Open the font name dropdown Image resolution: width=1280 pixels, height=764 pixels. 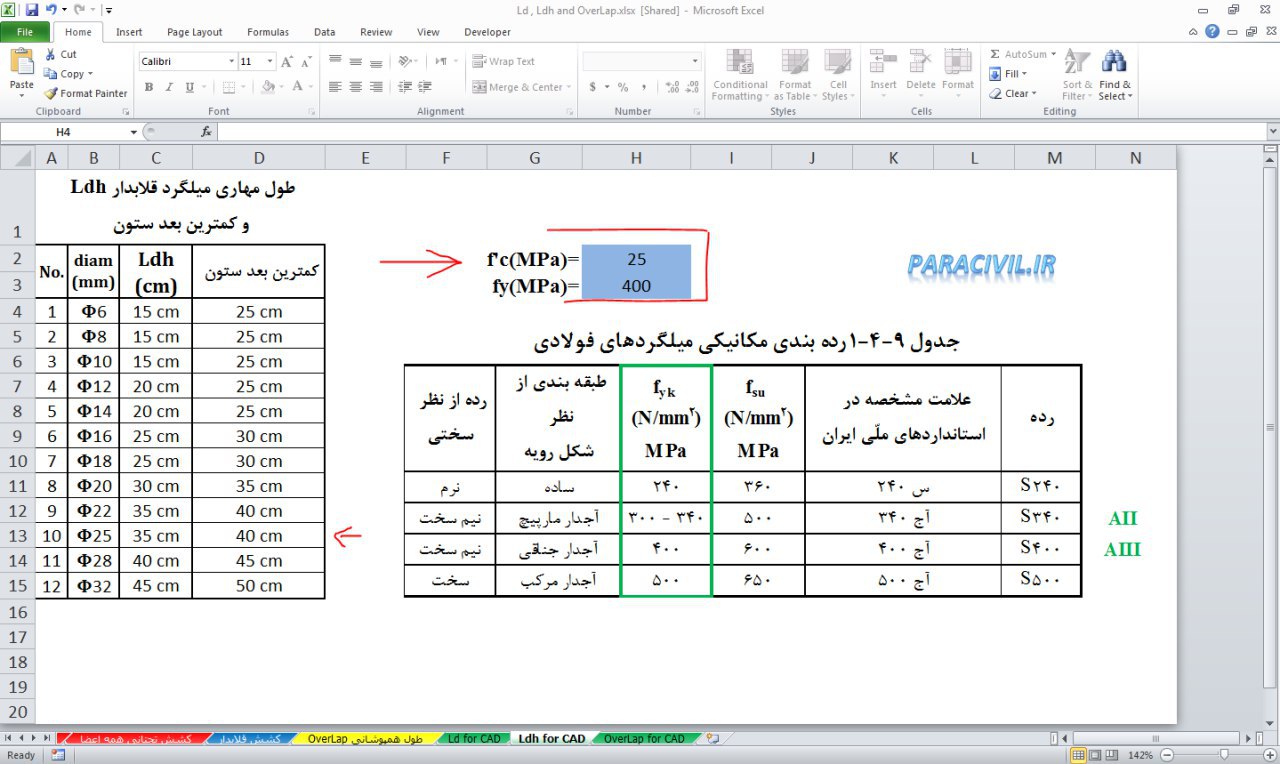[x=232, y=62]
